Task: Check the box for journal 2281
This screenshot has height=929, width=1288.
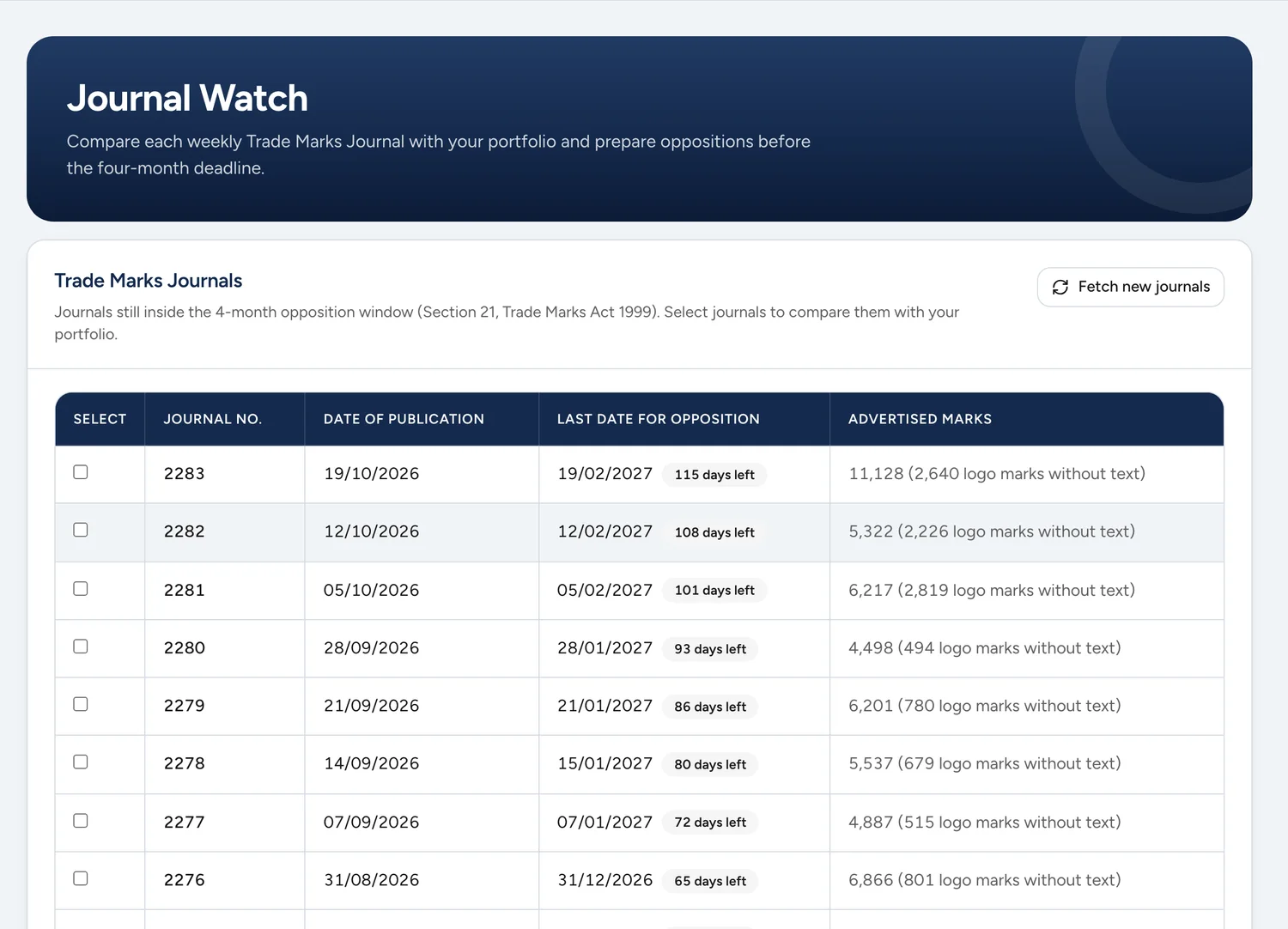Action: pyautogui.click(x=81, y=589)
